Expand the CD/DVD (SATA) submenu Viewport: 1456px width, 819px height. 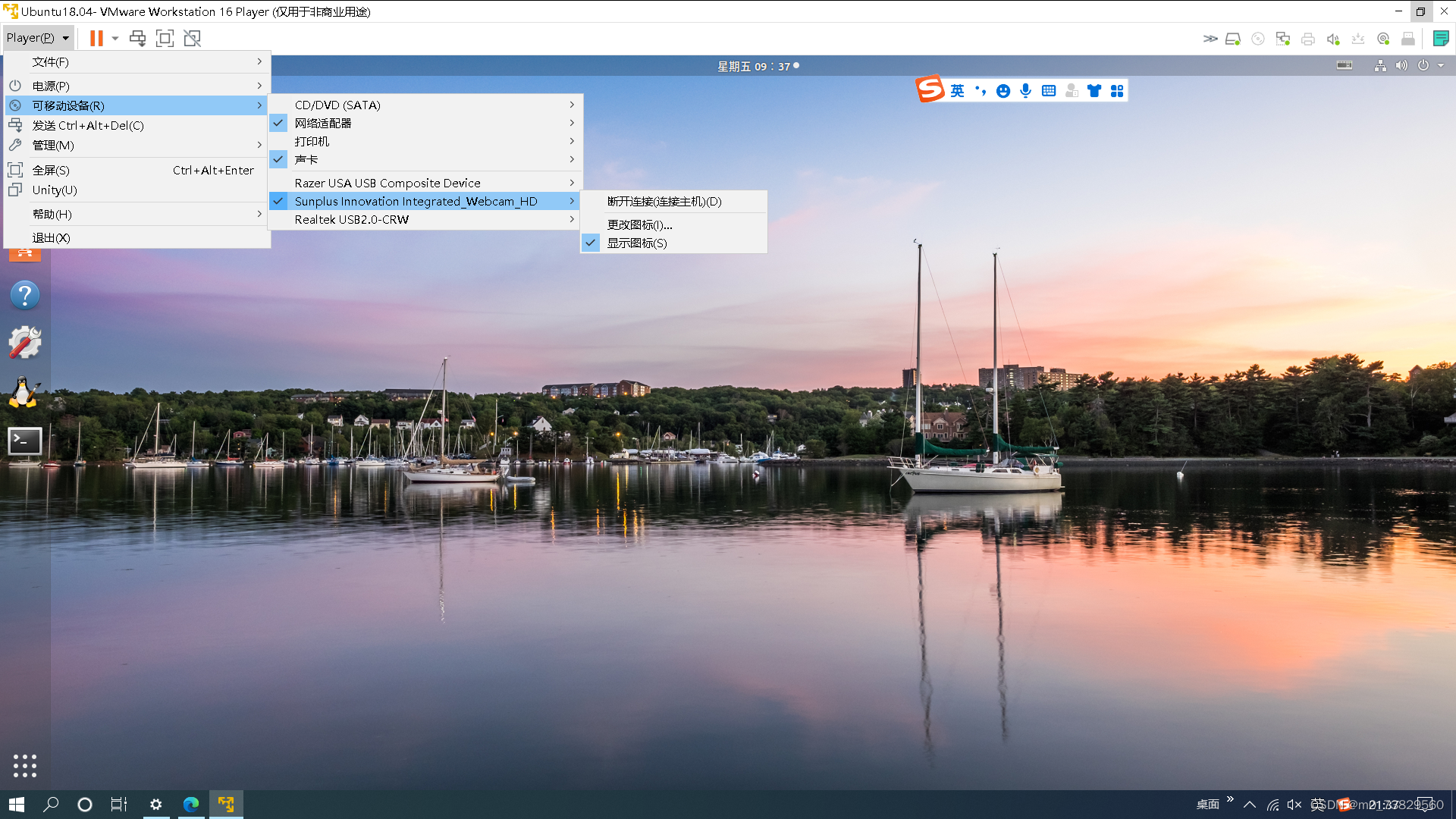(425, 105)
